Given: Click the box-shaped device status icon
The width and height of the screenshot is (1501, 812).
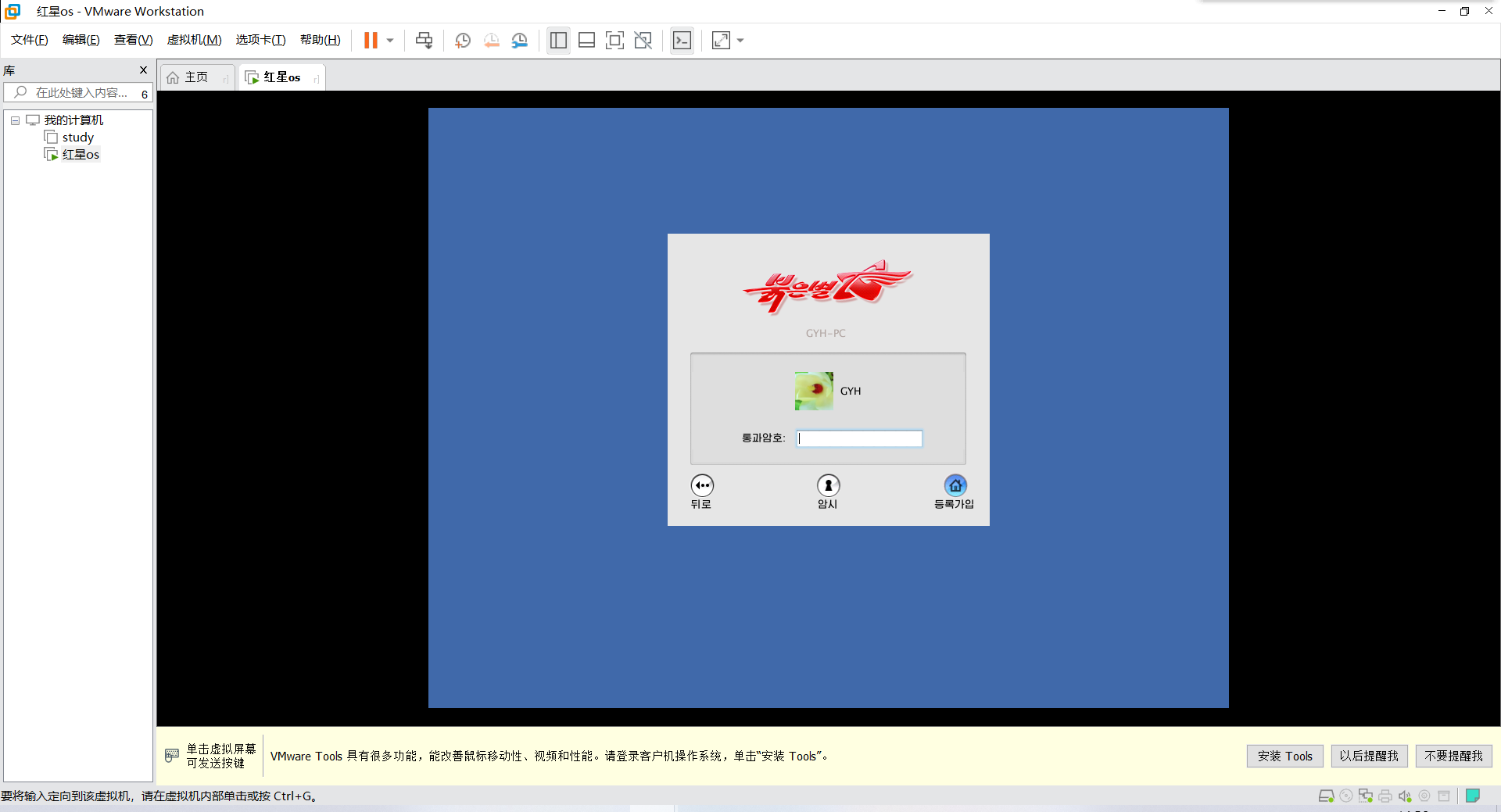Looking at the screenshot, I should click(1444, 796).
